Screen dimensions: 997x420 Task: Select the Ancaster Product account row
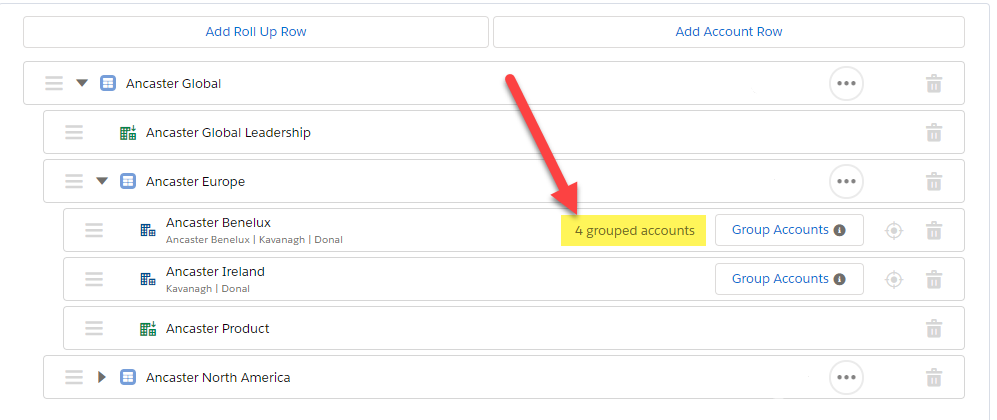coord(218,328)
